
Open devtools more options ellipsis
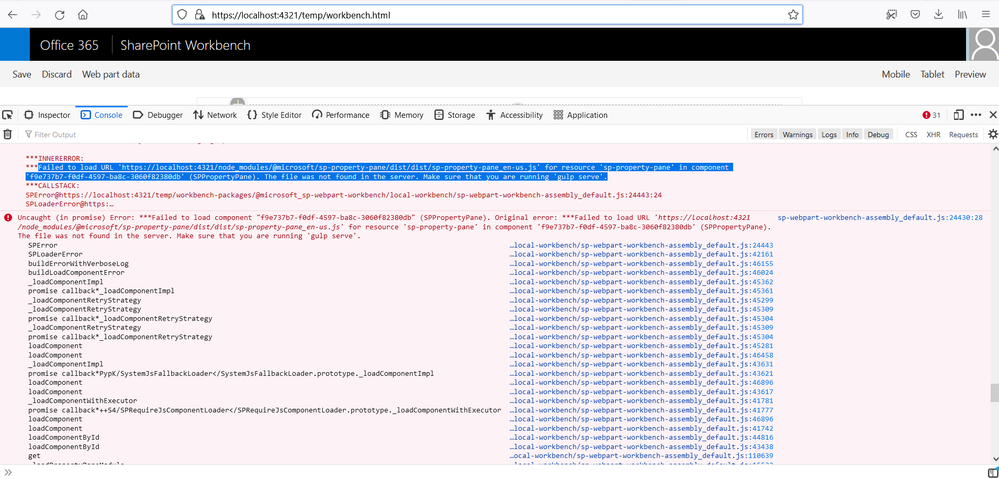tap(976, 115)
